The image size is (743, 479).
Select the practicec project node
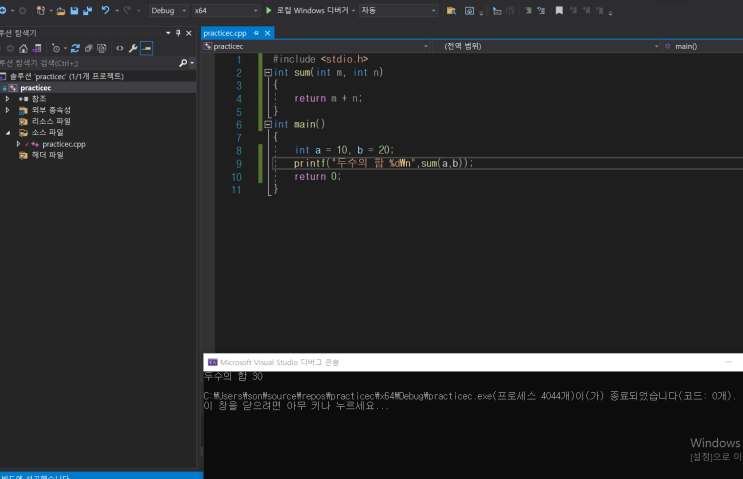click(36, 88)
